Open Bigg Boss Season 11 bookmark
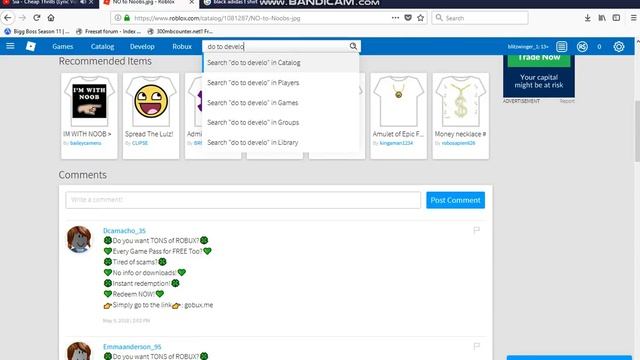This screenshot has height=360, width=640. tap(37, 31)
